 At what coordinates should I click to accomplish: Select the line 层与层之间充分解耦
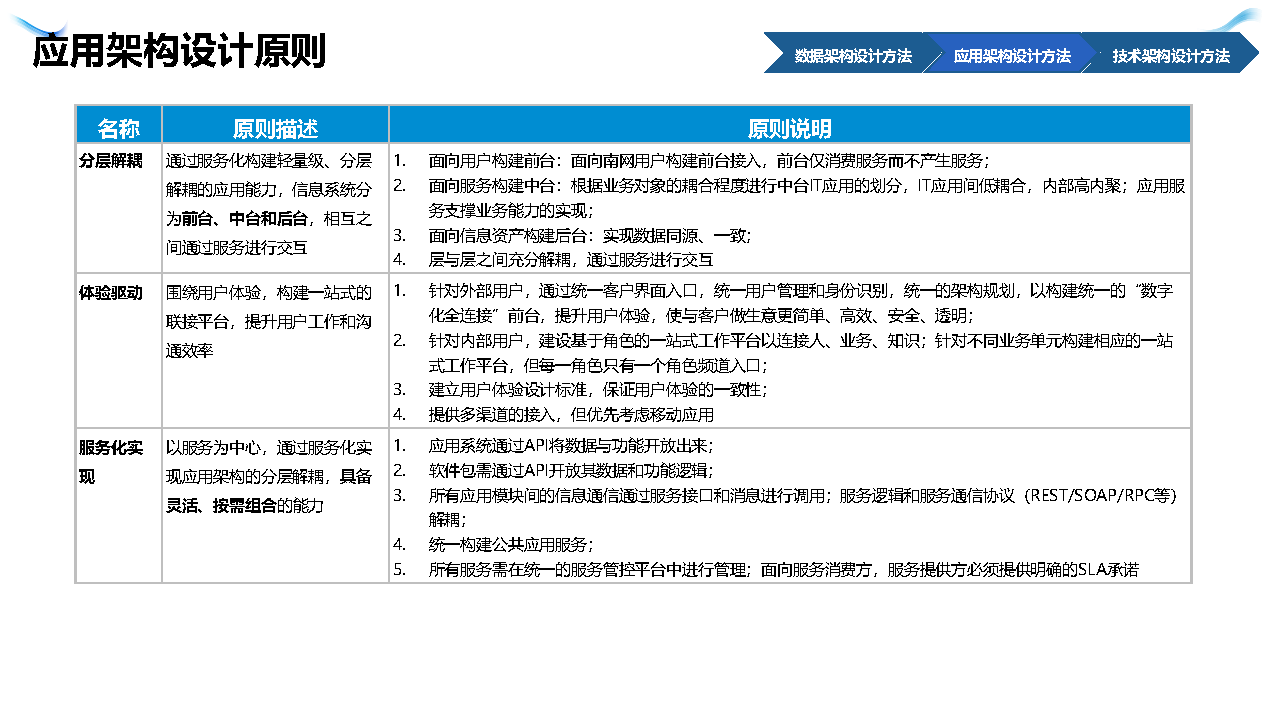click(570, 260)
